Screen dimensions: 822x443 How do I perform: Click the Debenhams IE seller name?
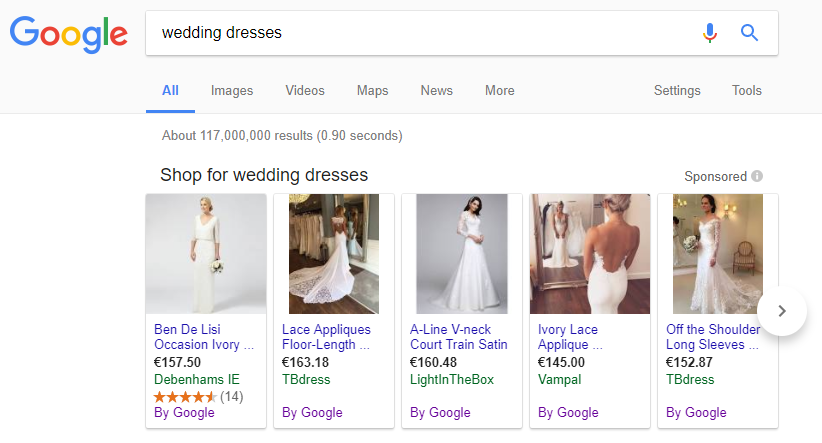197,379
